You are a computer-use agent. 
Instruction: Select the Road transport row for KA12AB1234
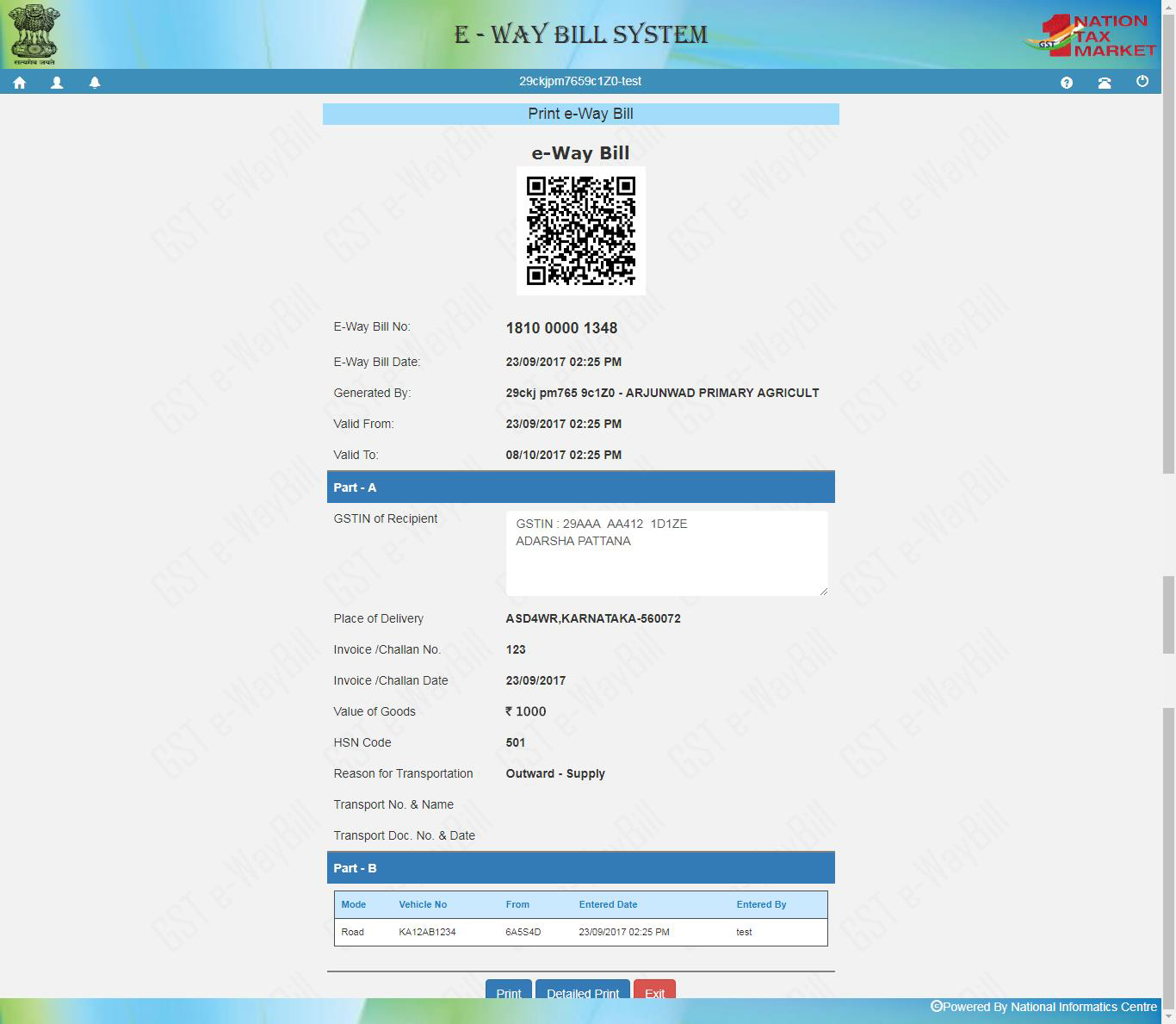tap(580, 932)
